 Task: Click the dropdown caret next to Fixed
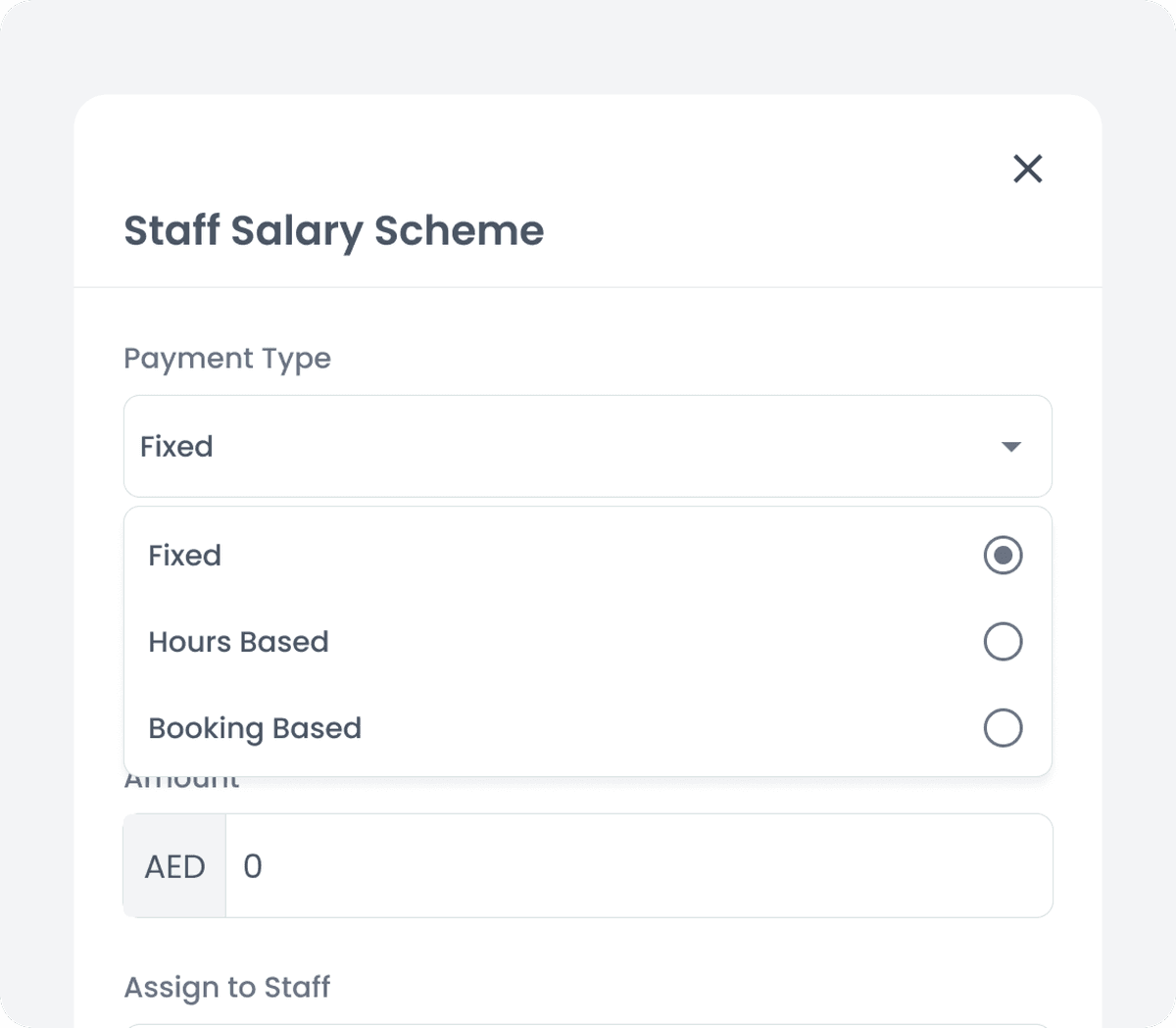pyautogui.click(x=1011, y=446)
